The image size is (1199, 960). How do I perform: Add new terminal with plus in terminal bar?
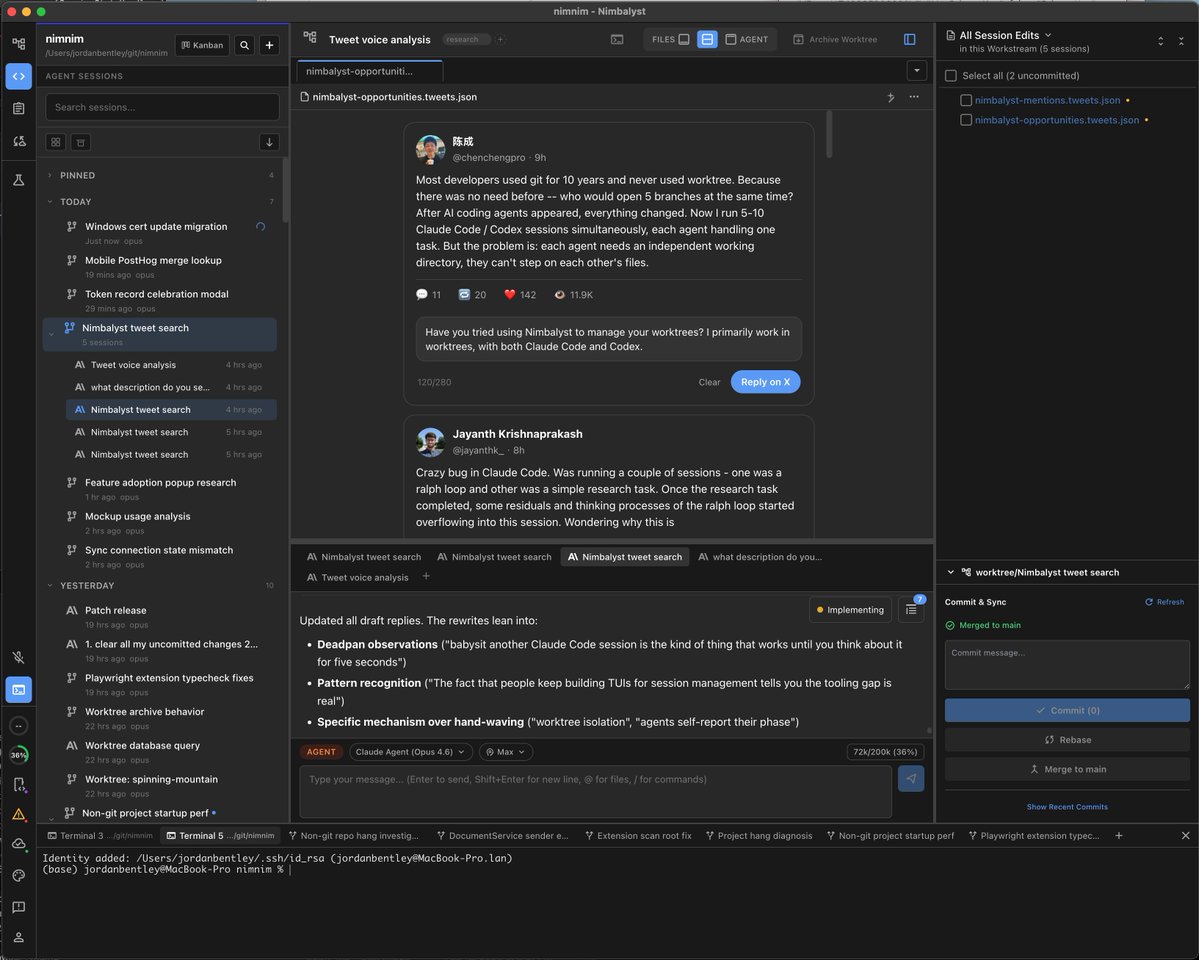pyautogui.click(x=1119, y=835)
